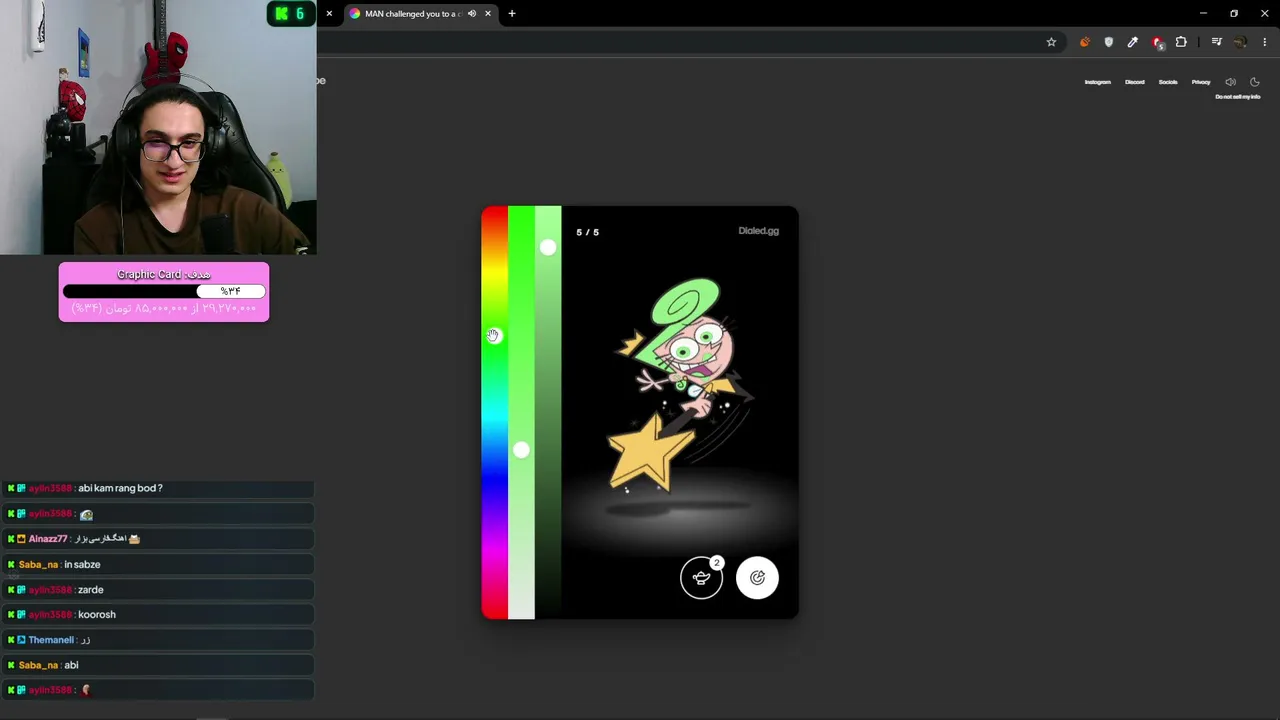Open the orange hand extension
The width and height of the screenshot is (1280, 720).
1084,42
